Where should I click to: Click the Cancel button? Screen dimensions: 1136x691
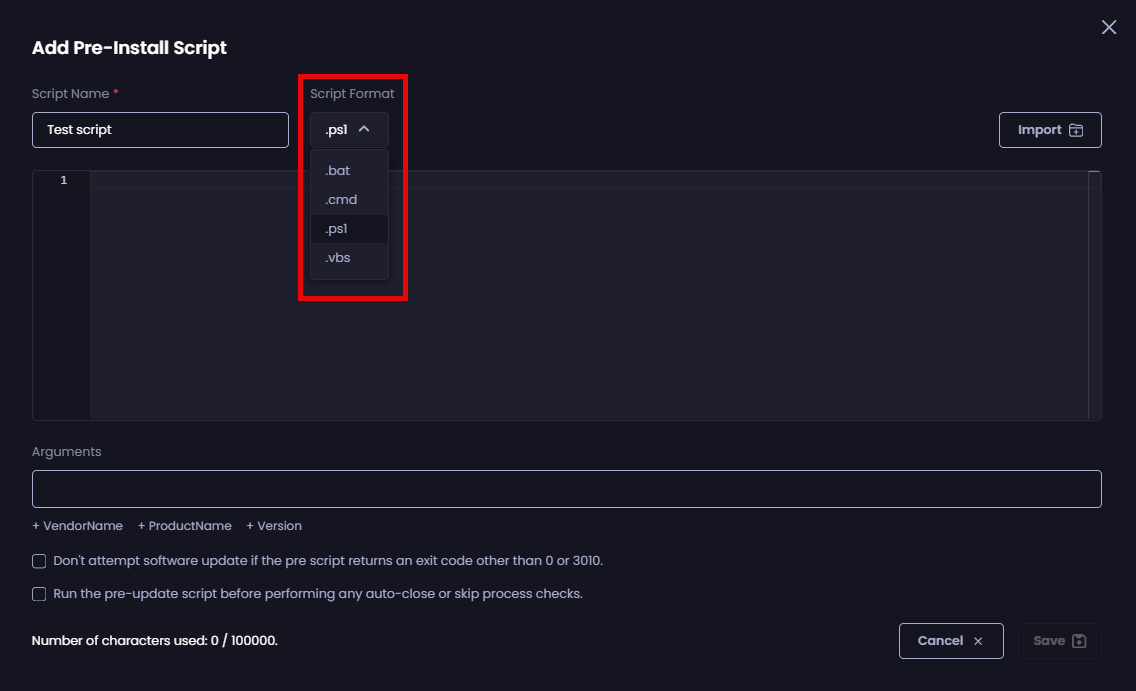[951, 641]
